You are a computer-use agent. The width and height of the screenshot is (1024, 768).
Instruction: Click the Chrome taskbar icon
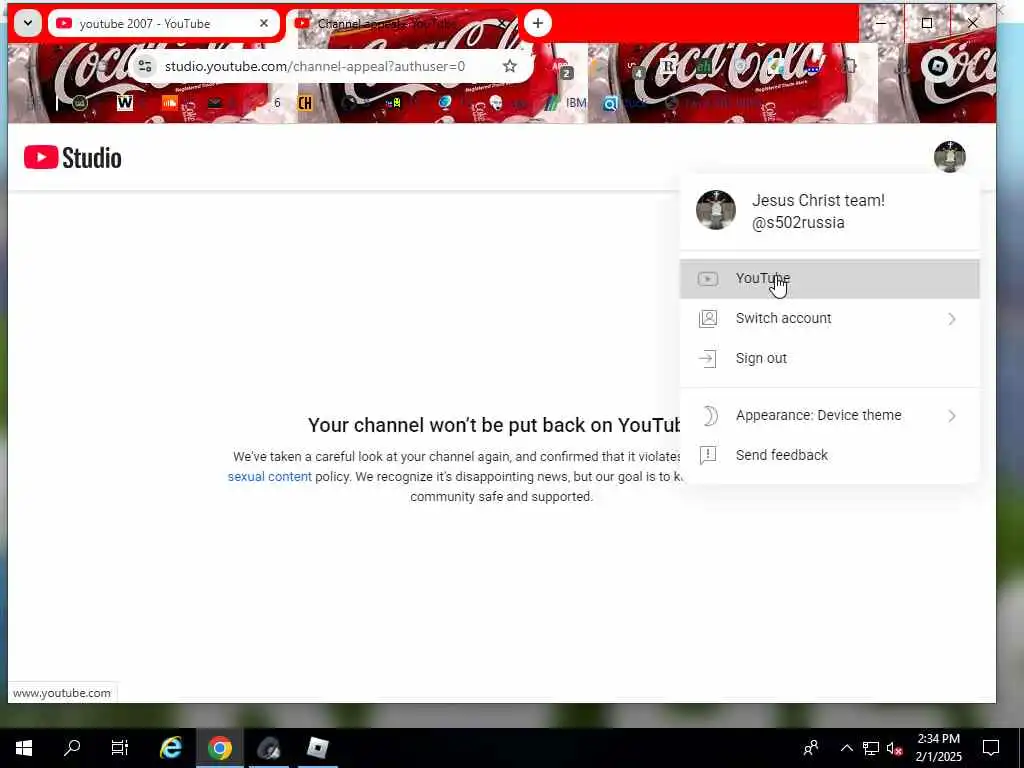click(x=219, y=748)
